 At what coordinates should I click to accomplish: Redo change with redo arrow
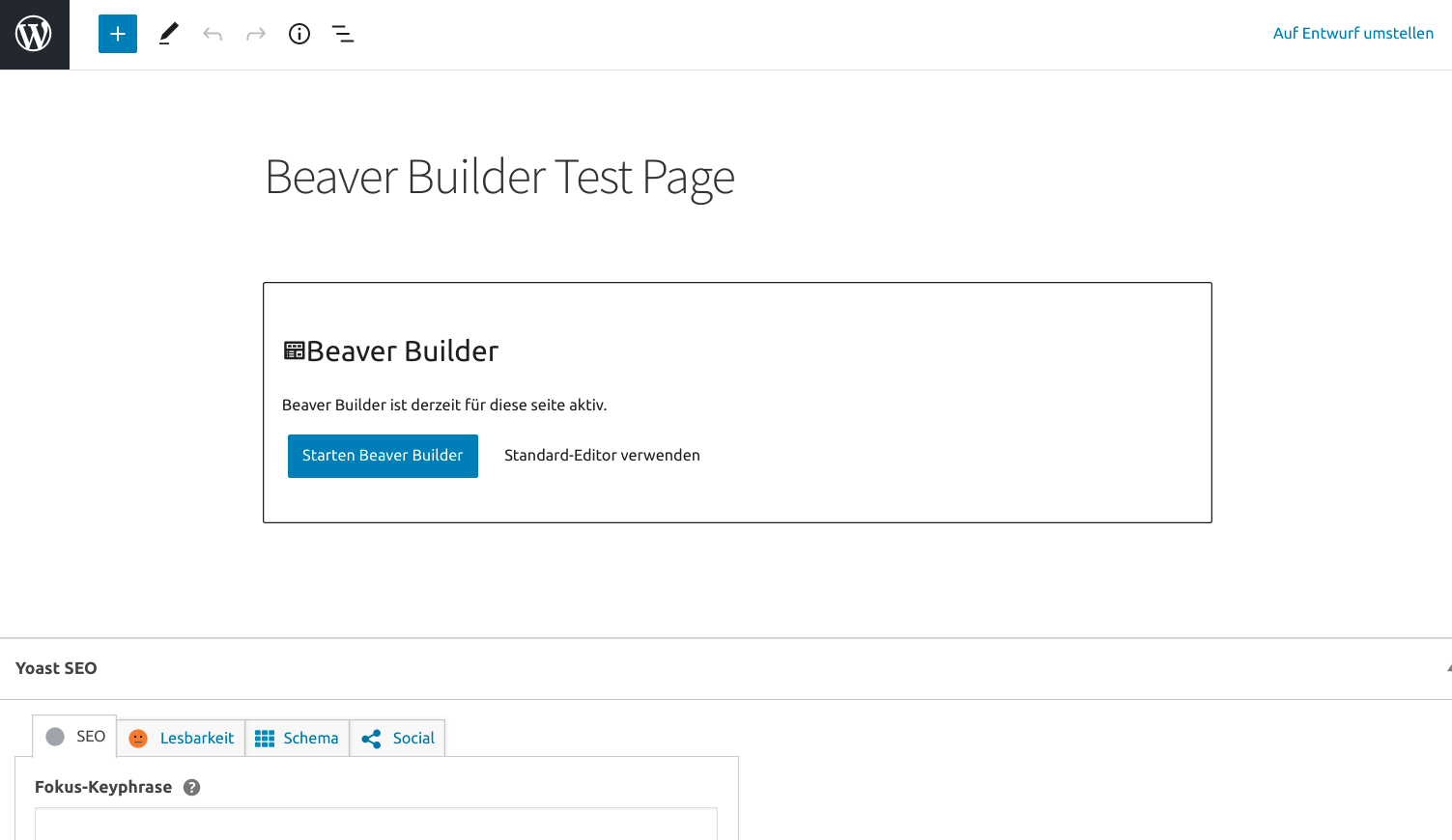click(x=256, y=35)
